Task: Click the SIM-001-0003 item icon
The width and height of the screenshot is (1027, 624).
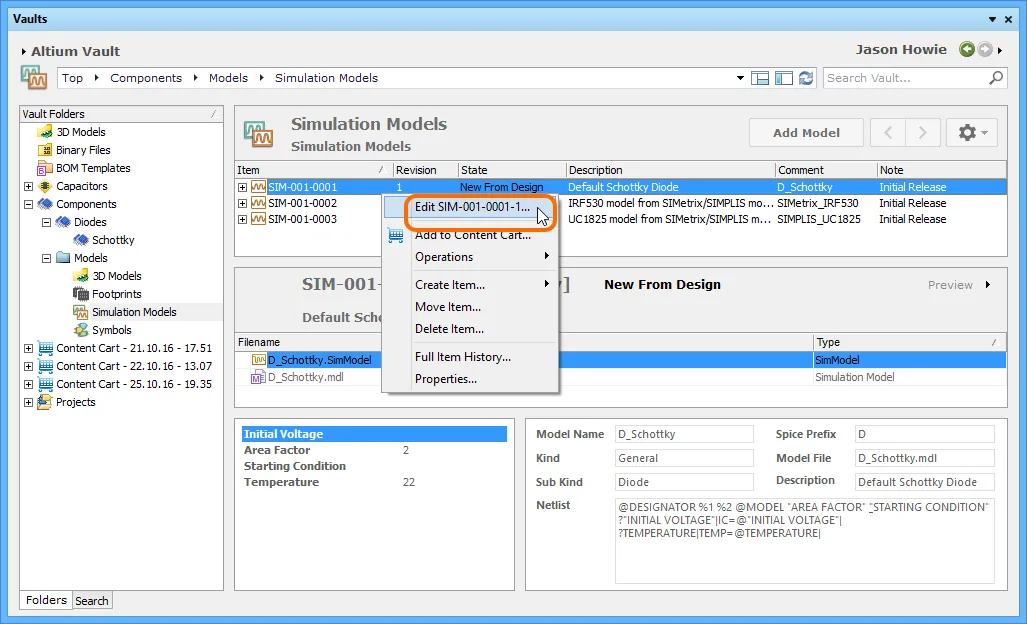Action: click(x=259, y=219)
